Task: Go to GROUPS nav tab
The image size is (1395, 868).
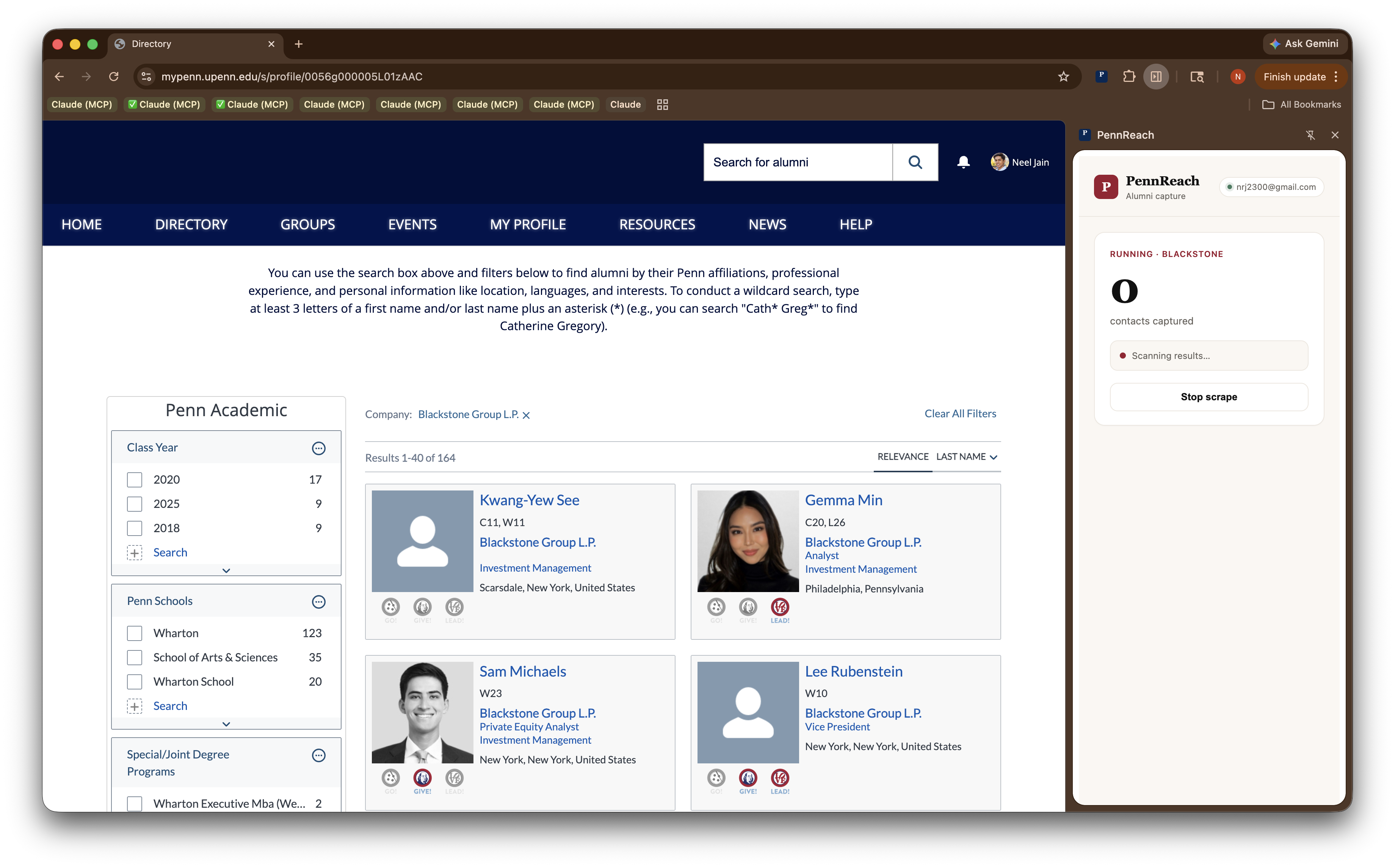Action: tap(308, 224)
